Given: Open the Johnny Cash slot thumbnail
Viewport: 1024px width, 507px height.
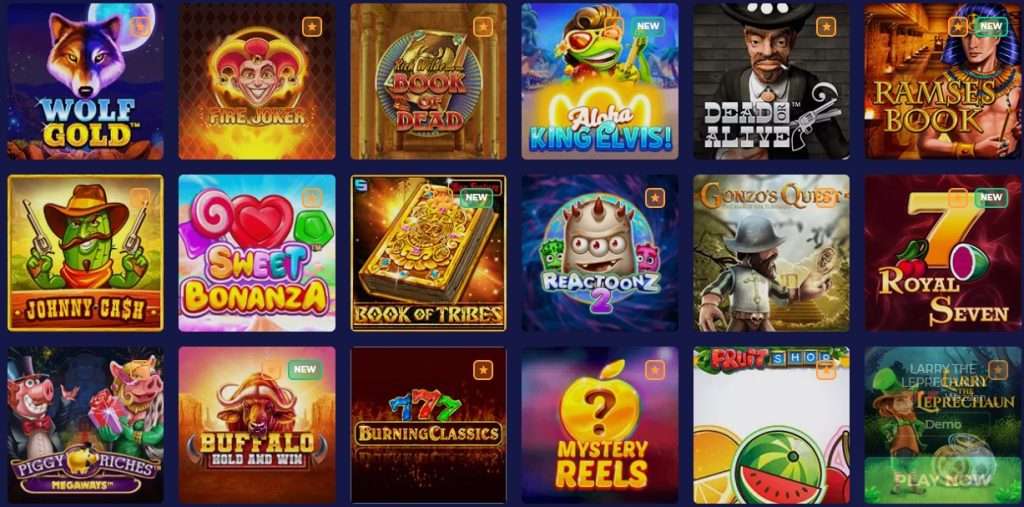Looking at the screenshot, I should click(86, 253).
